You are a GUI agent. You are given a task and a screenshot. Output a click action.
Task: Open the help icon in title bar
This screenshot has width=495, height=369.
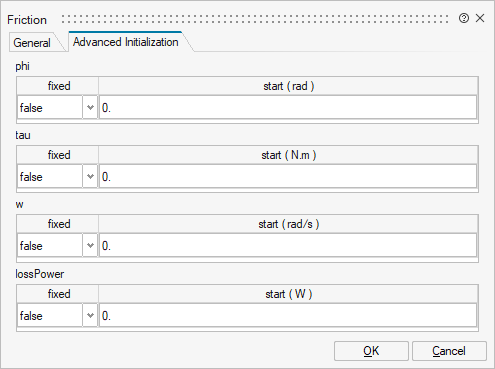click(x=464, y=18)
